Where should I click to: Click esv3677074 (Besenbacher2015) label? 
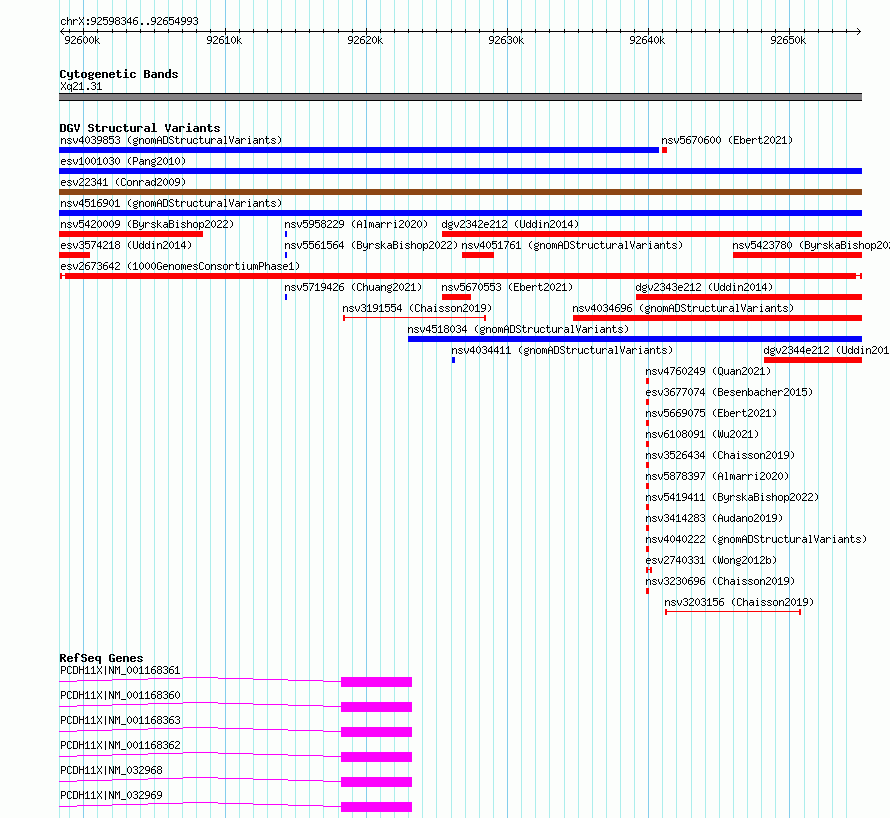click(x=729, y=392)
